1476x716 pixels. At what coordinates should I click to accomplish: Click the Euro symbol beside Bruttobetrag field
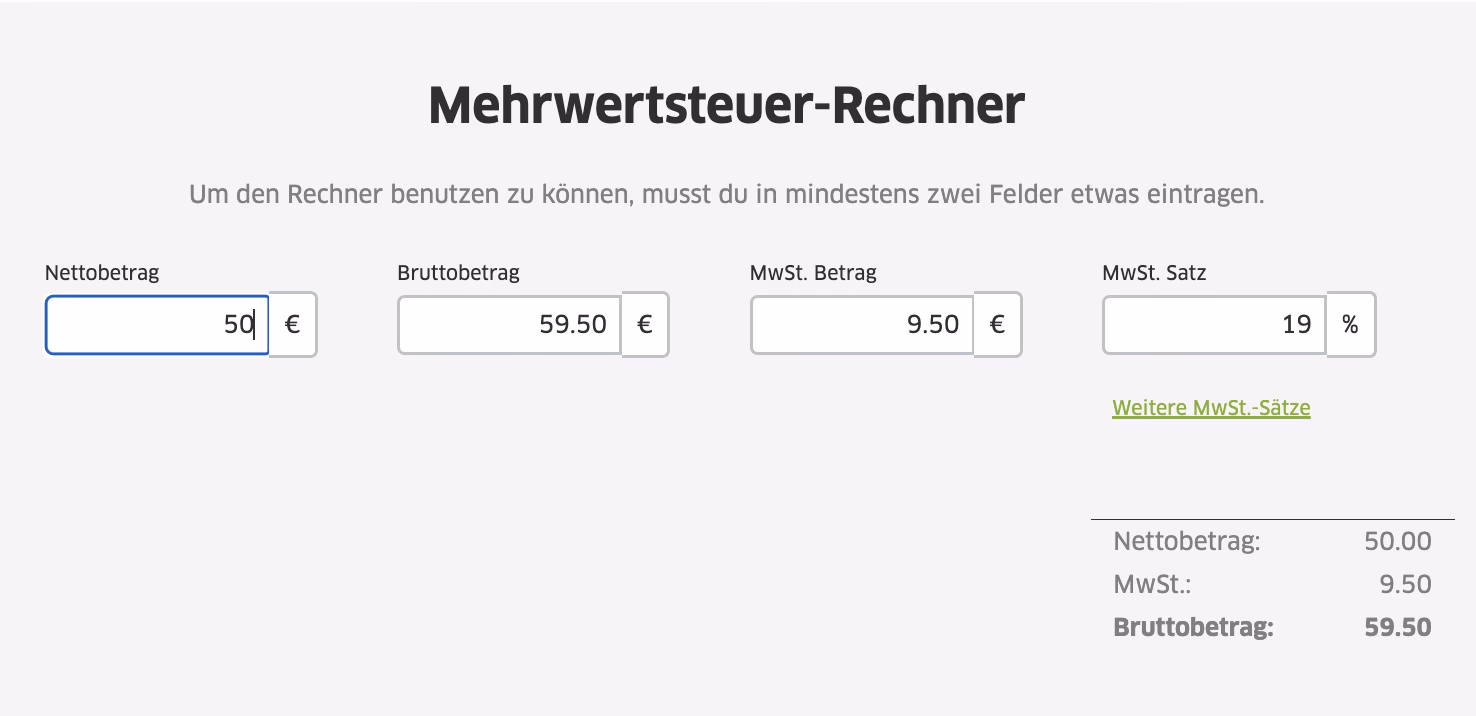point(645,324)
